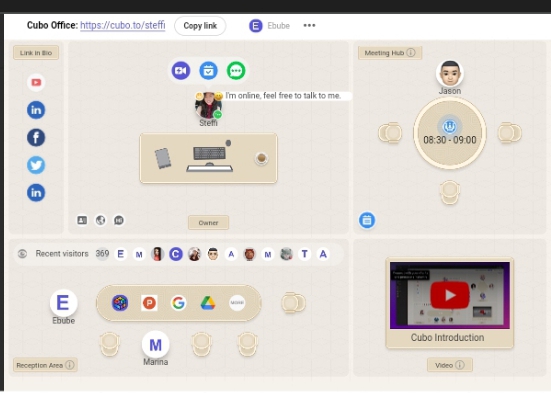Viewport: 551px width, 398px height.
Task: Sit in chair left of the round table
Action: (x=390, y=133)
